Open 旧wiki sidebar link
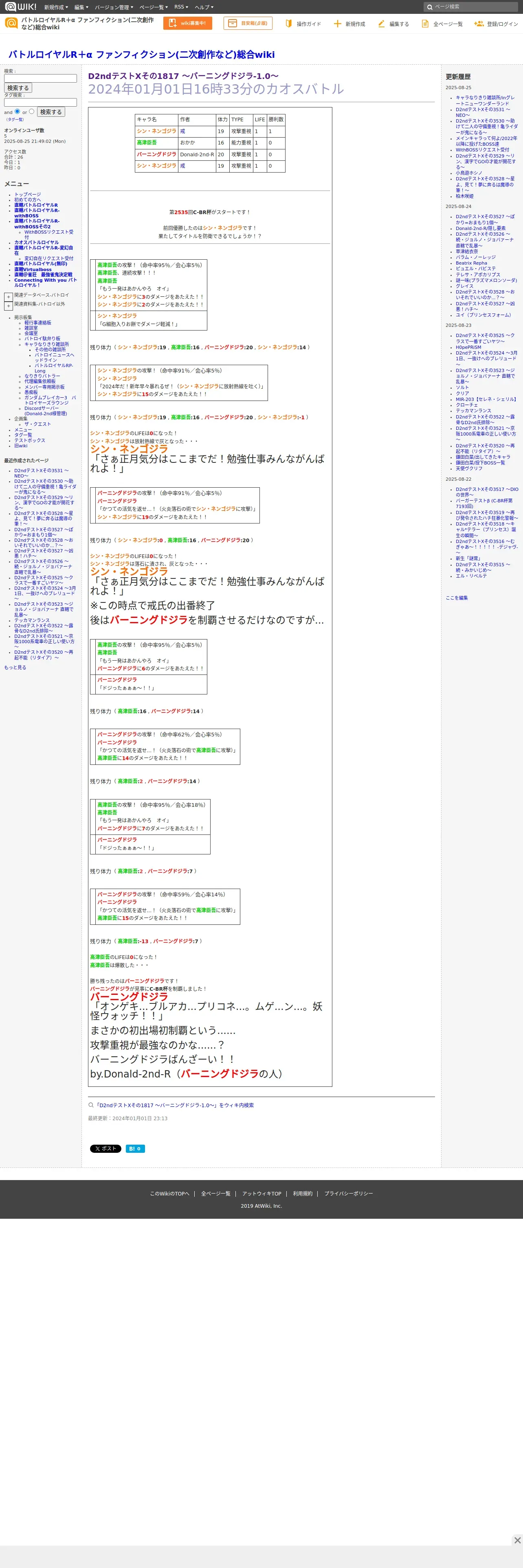The width and height of the screenshot is (523, 1568). (21, 446)
